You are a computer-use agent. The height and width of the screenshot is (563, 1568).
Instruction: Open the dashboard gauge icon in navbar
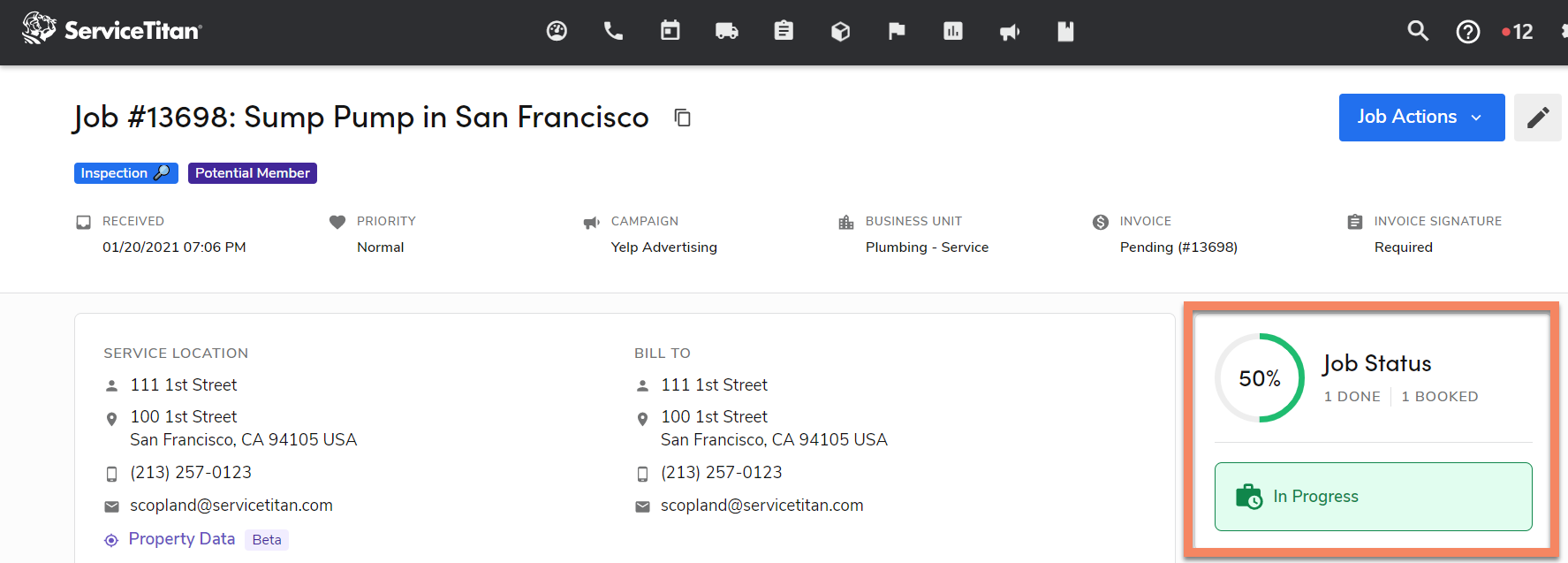point(557,32)
